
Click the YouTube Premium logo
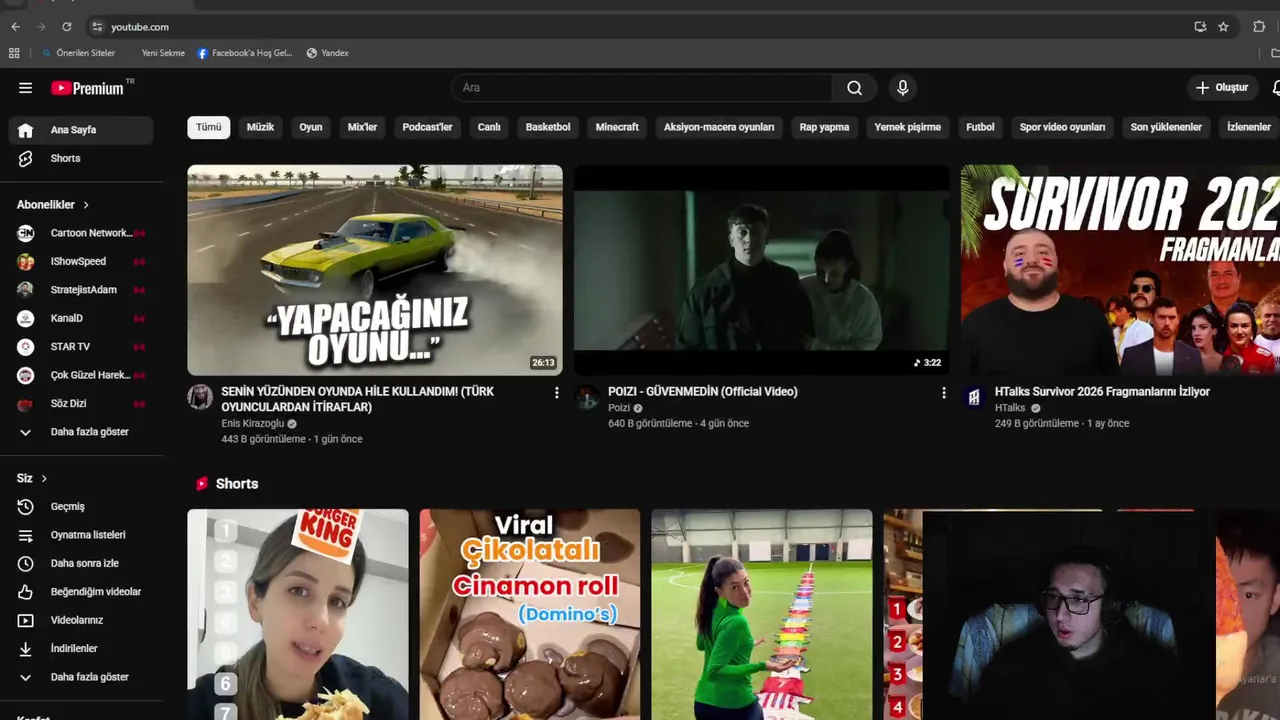90,88
